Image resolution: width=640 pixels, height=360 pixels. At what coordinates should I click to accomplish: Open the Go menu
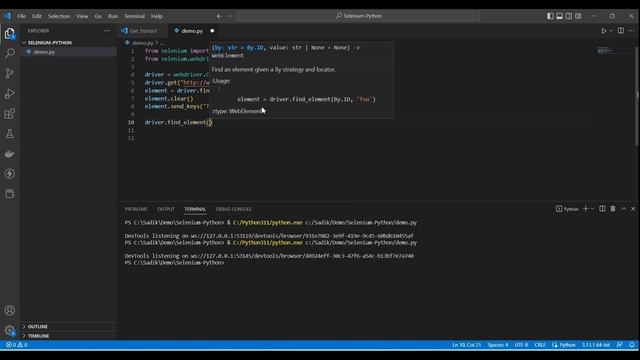(98, 16)
